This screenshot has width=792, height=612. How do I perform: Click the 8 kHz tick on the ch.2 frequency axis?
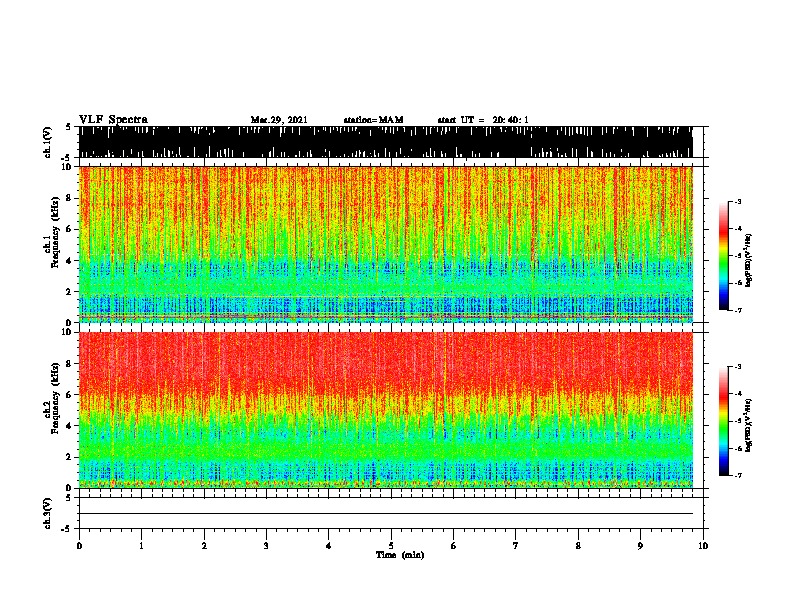tap(70, 364)
